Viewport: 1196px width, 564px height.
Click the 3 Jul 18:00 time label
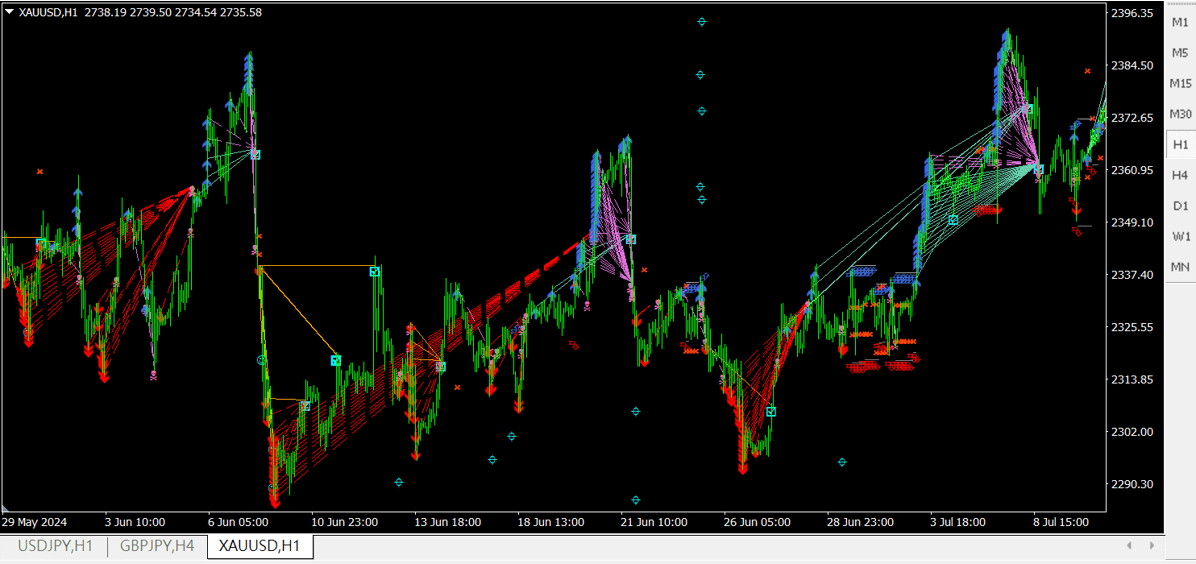960,522
